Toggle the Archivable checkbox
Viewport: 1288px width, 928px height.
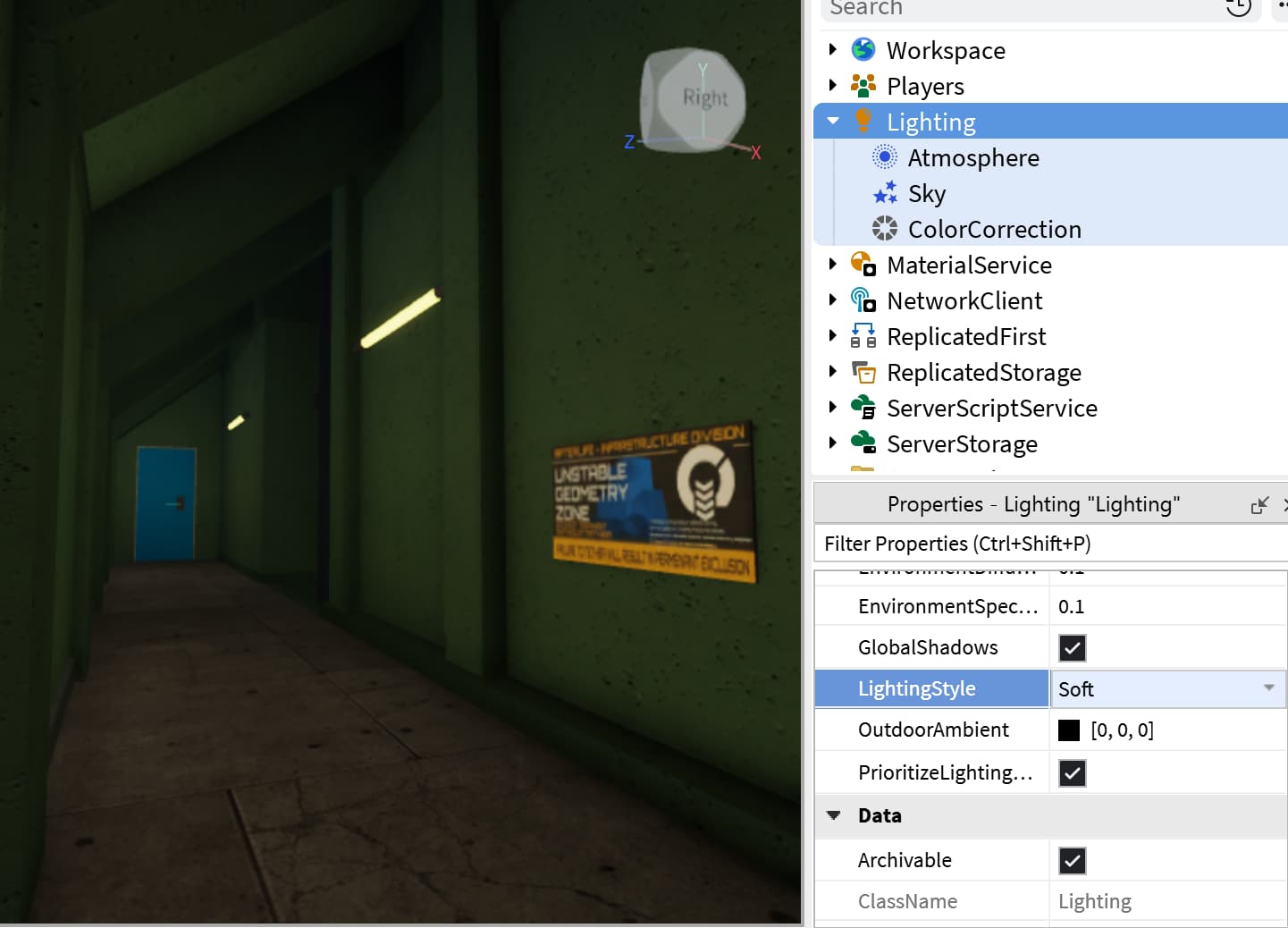click(x=1072, y=860)
